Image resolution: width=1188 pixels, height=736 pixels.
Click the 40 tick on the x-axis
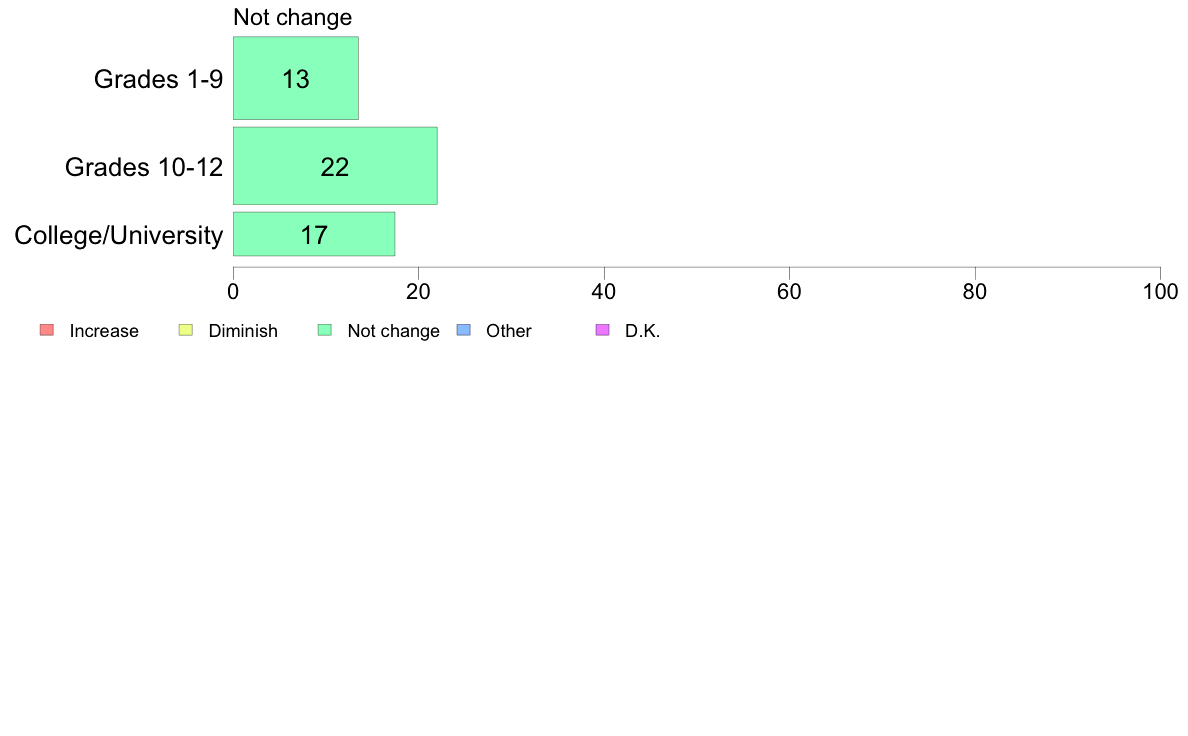click(604, 292)
